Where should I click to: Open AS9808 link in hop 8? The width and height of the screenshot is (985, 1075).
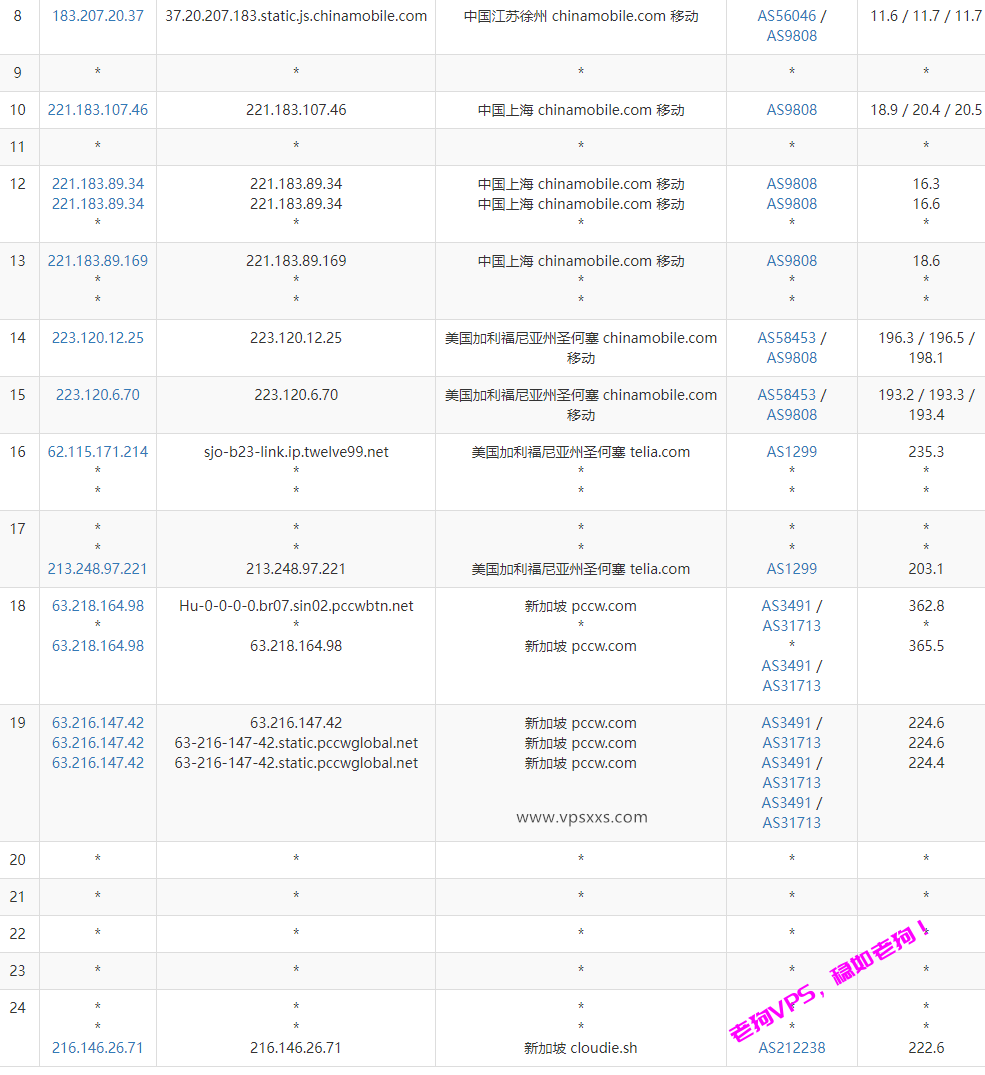point(792,36)
